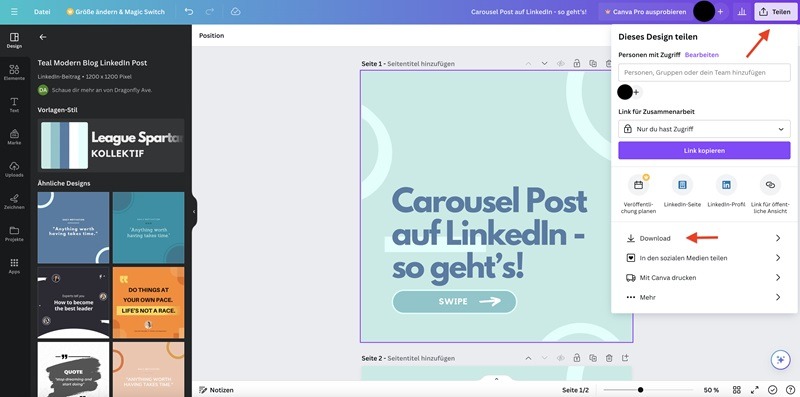Click SWIPE button on canvas
The image size is (800, 397).
coord(454,302)
